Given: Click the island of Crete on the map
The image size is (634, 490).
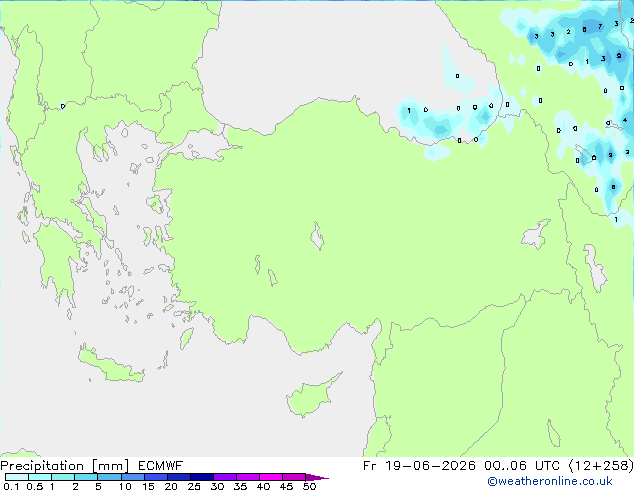Looking at the screenshot, I should tap(111, 365).
